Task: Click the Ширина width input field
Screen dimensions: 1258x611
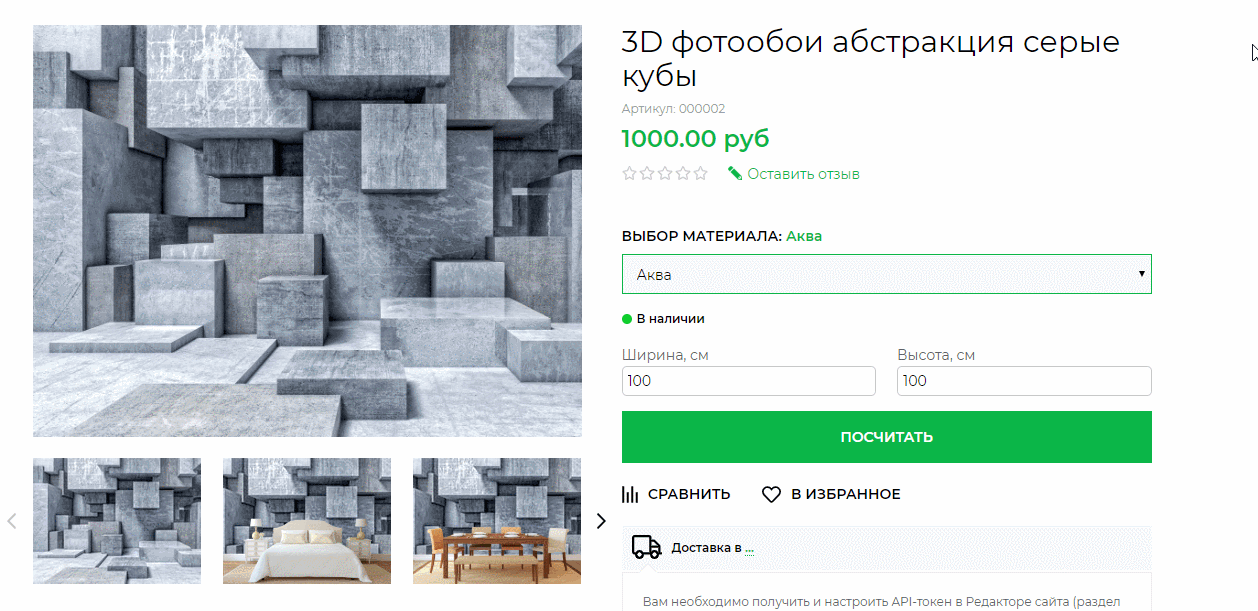Action: pyautogui.click(x=749, y=381)
